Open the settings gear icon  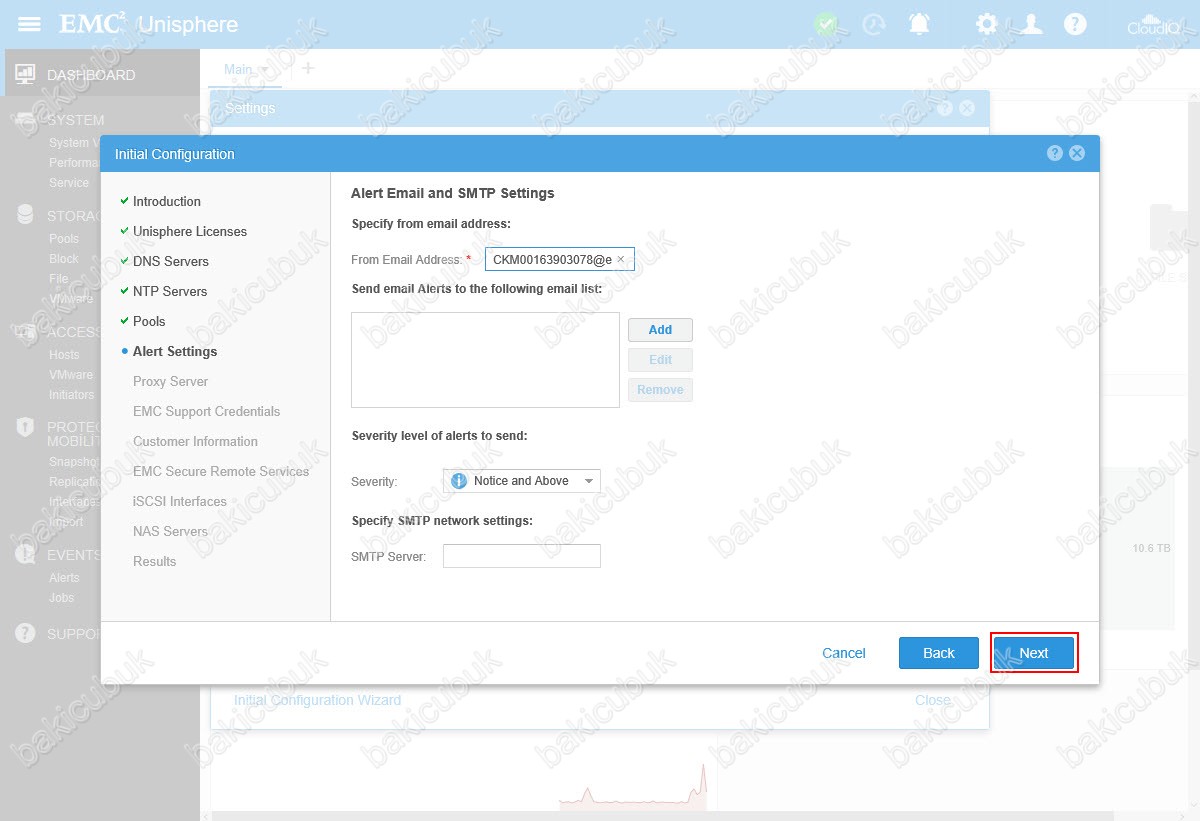pyautogui.click(x=987, y=24)
